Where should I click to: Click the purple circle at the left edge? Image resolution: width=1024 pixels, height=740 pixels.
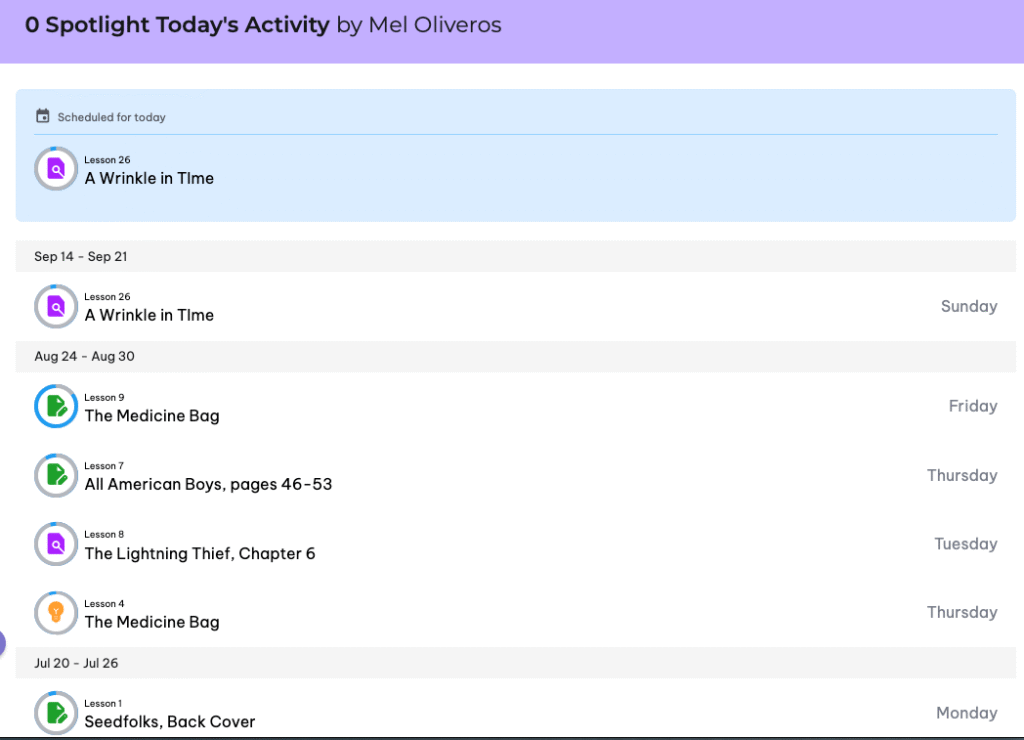(3, 644)
